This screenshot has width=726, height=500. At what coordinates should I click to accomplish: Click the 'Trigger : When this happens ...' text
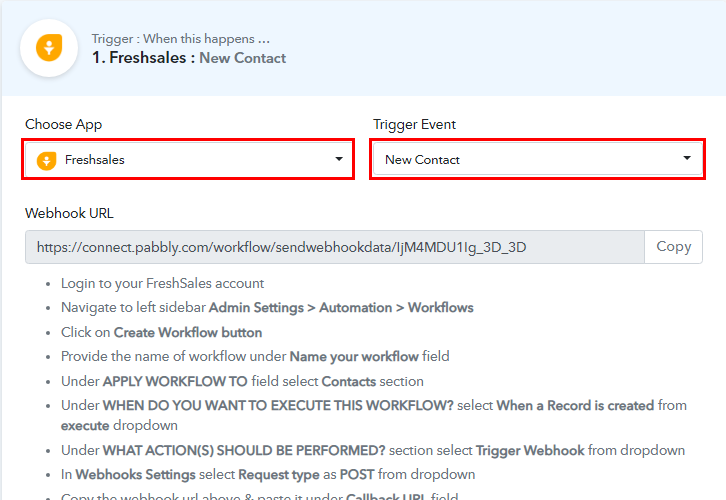[x=181, y=39]
